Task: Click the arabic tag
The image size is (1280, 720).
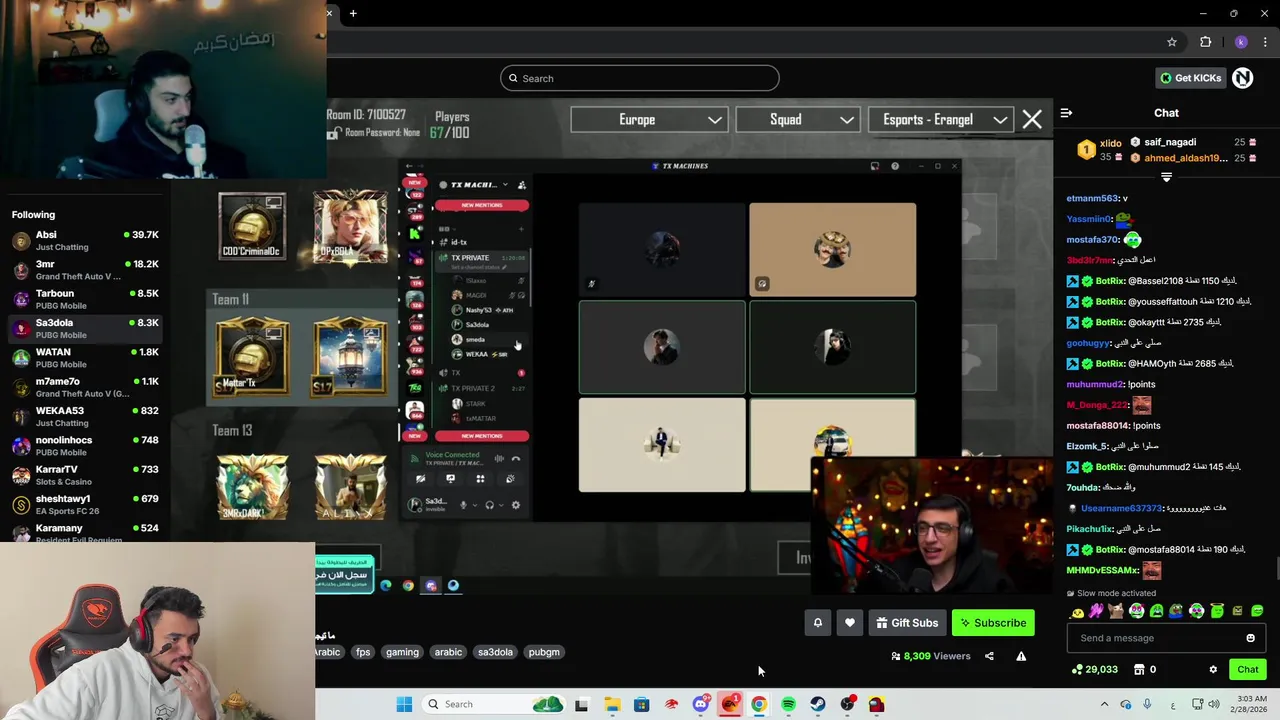Action: (448, 652)
